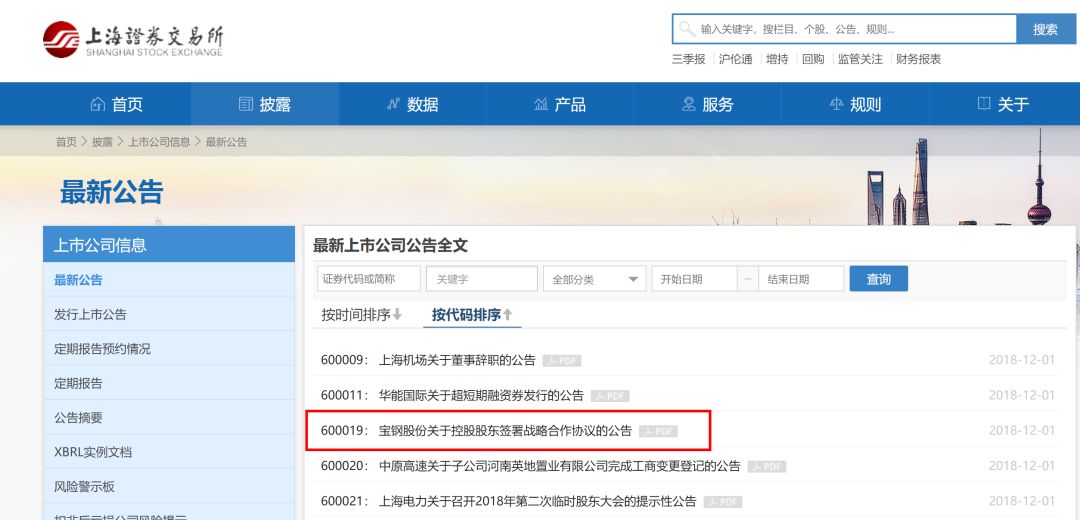
Task: Click the document icon beside 披露
Action: point(246,104)
